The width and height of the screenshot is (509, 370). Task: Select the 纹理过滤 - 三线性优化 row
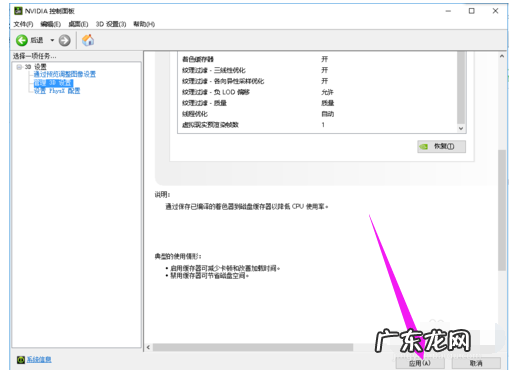[317, 70]
